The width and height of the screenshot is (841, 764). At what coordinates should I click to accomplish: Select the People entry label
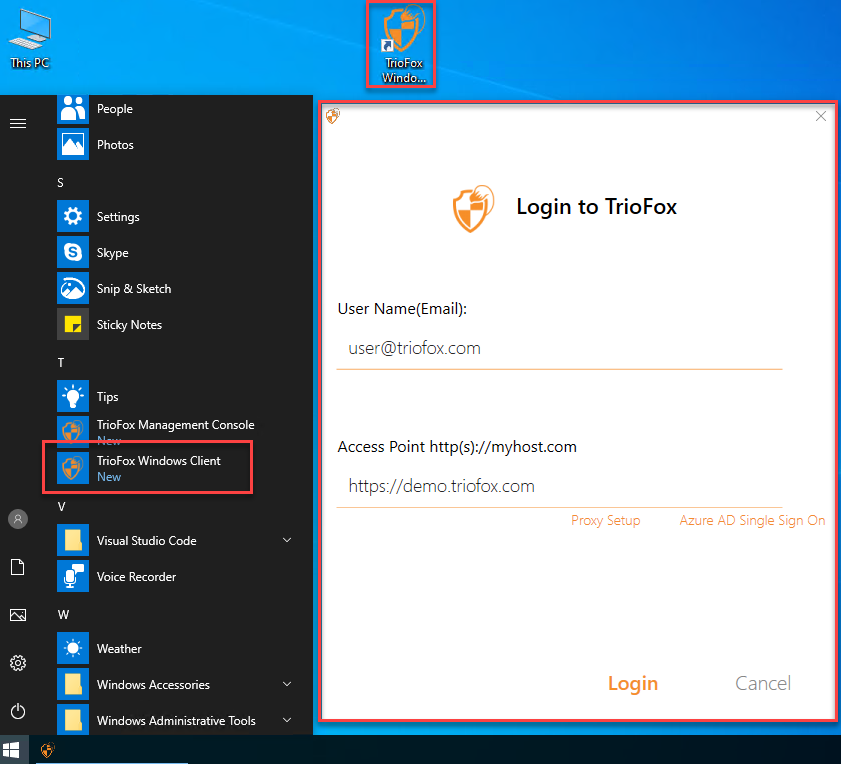tap(115, 109)
